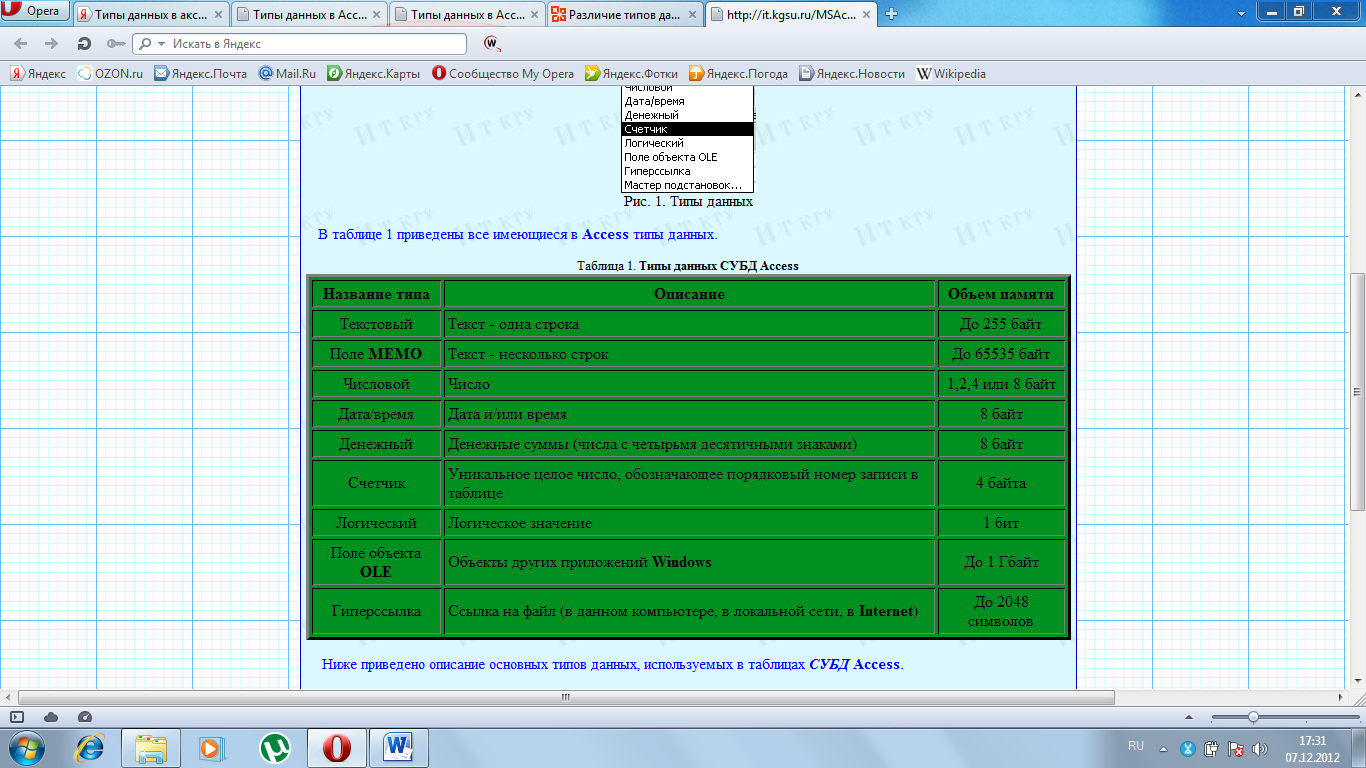Close the first Yandex tab

tap(218, 15)
